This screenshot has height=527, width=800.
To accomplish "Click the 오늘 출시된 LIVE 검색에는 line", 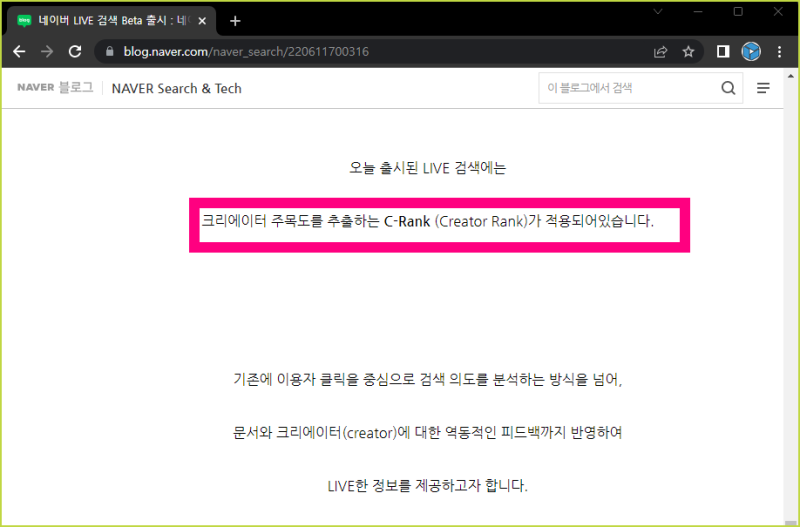I will 428,168.
